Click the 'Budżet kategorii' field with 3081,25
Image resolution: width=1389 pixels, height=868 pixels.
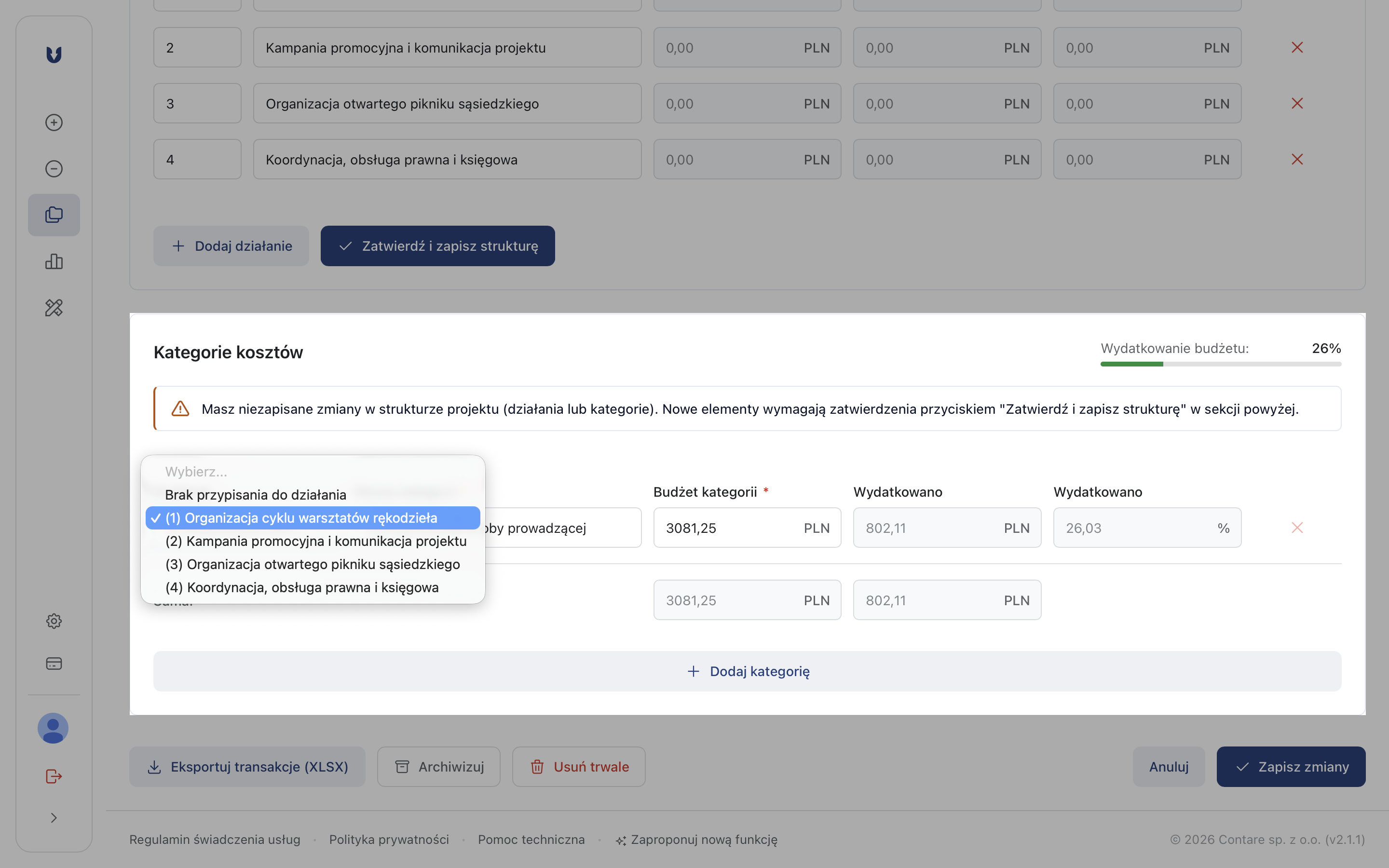729,528
